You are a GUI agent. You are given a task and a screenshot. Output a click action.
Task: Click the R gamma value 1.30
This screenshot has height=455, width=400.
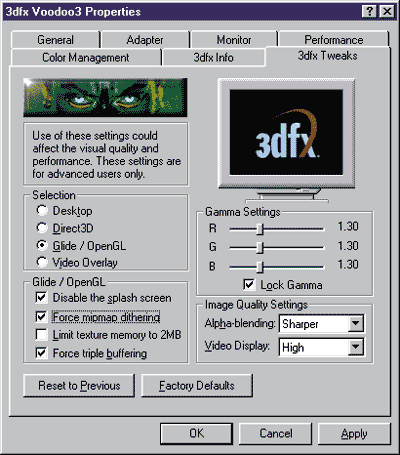point(348,227)
